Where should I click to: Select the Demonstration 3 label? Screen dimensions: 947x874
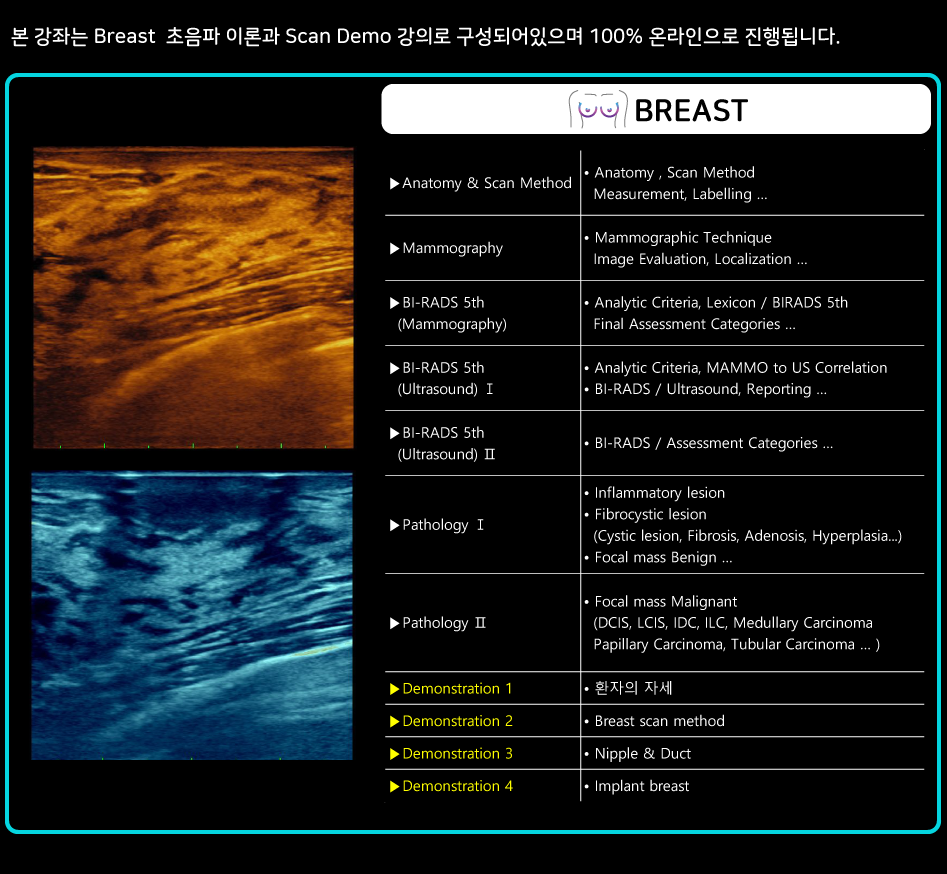(457, 754)
